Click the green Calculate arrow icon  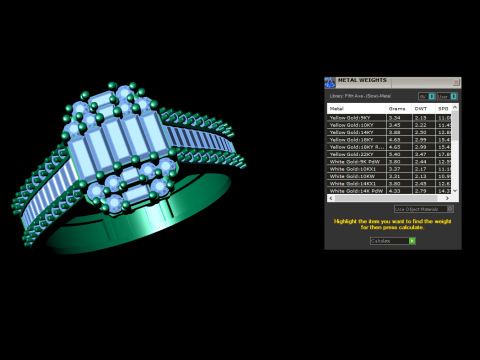412,241
